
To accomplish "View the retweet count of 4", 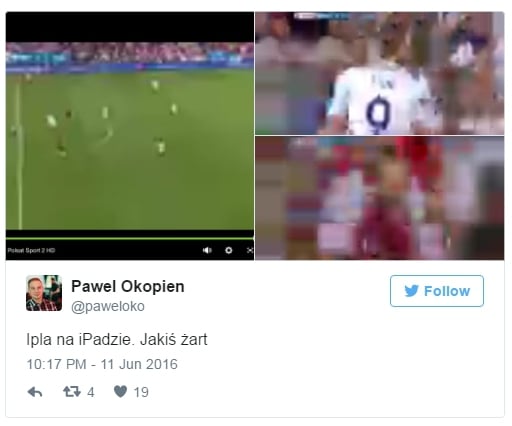I will (x=91, y=392).
